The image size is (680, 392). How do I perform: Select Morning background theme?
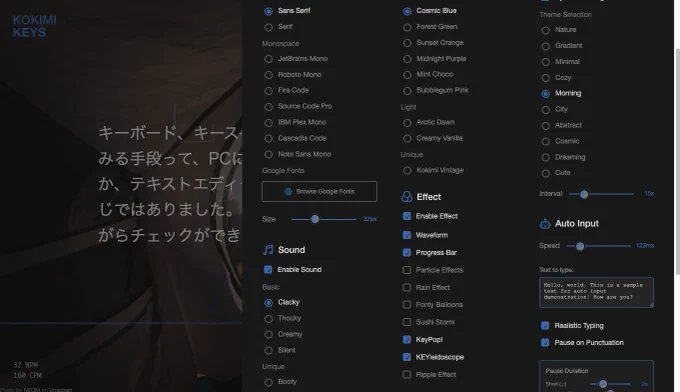[x=546, y=93]
